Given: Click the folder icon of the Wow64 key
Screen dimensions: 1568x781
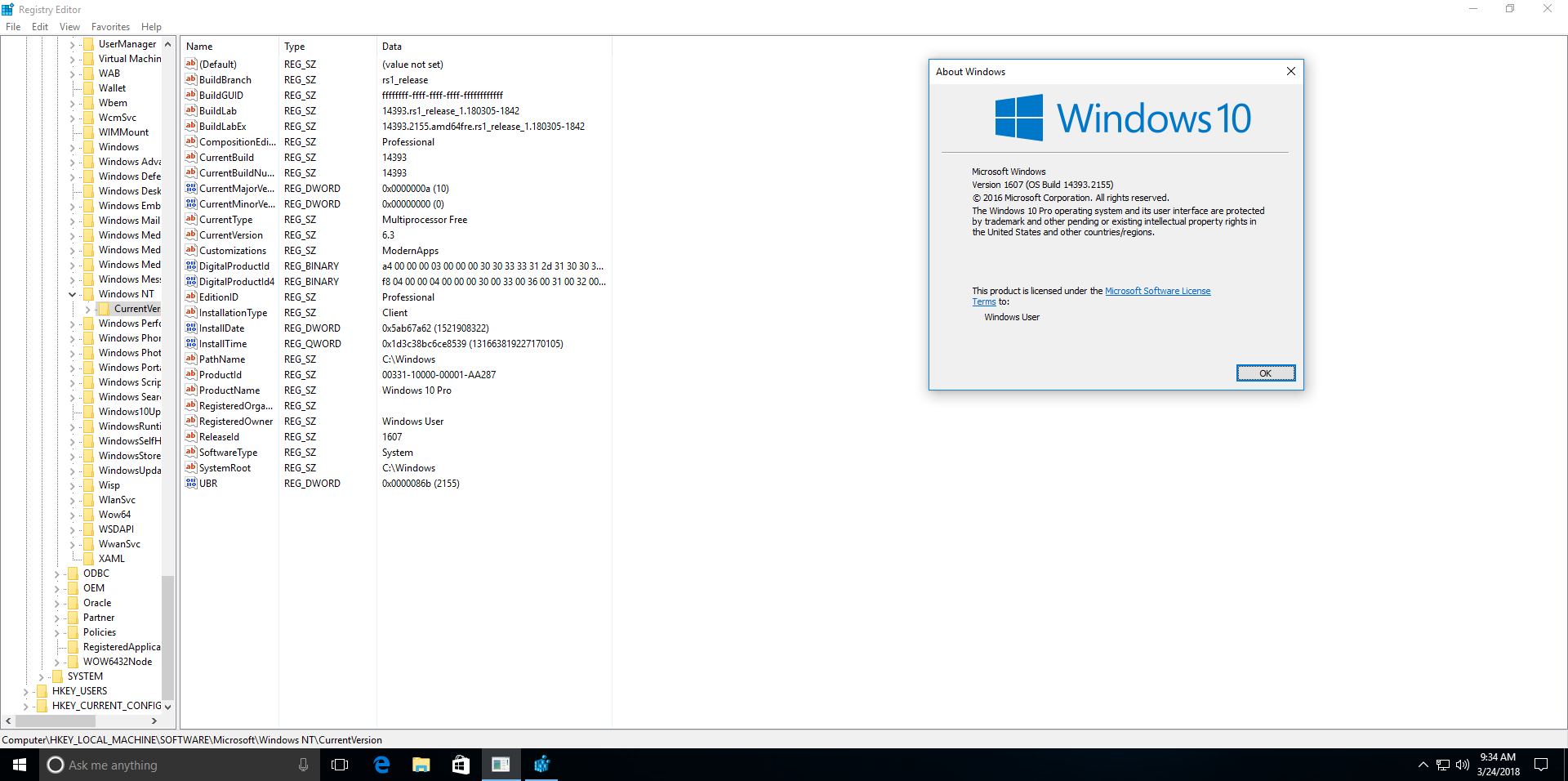Looking at the screenshot, I should [88, 515].
